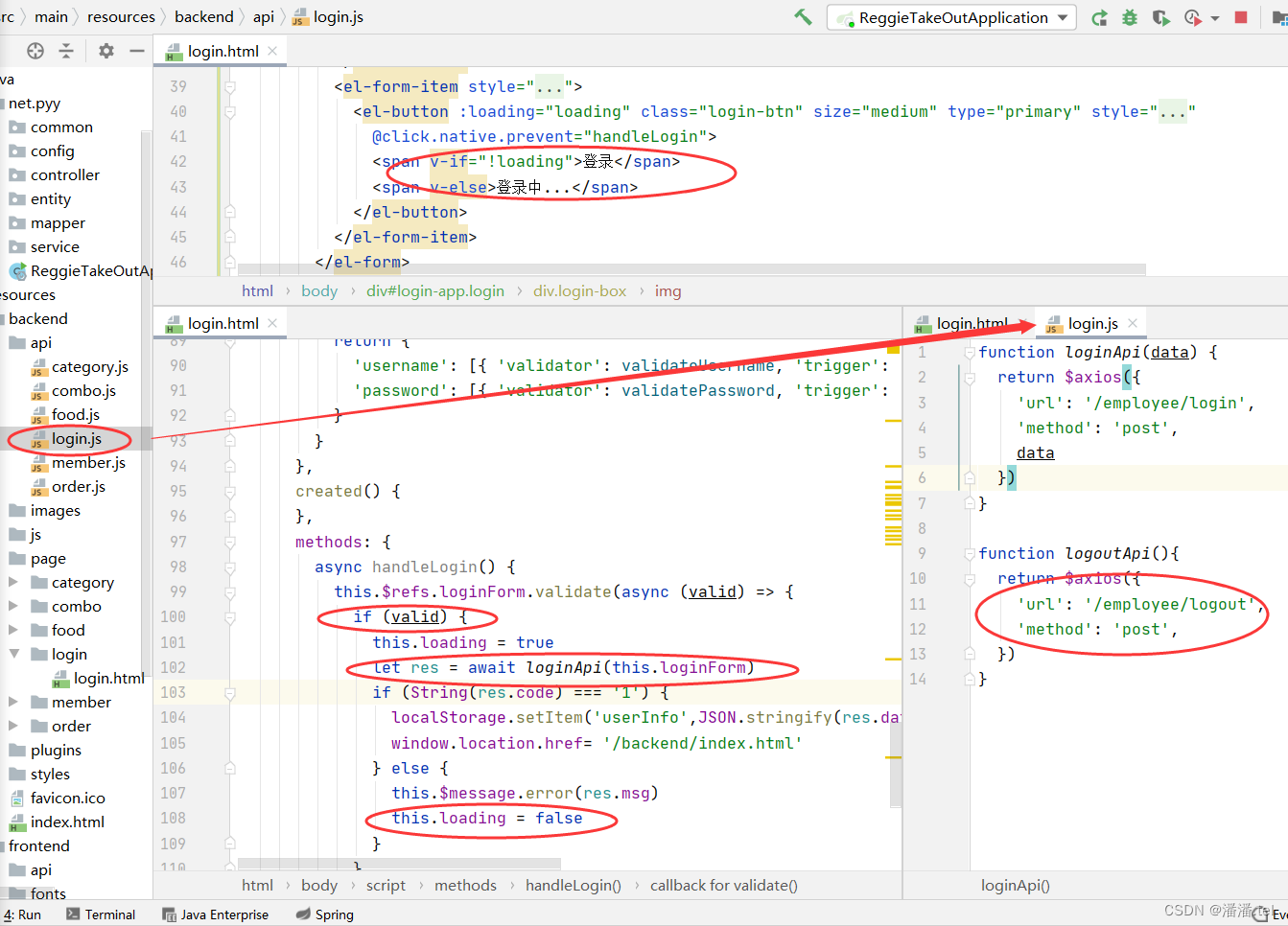Click Run with Coverage shield icon
The width and height of the screenshot is (1288, 926).
(1160, 17)
